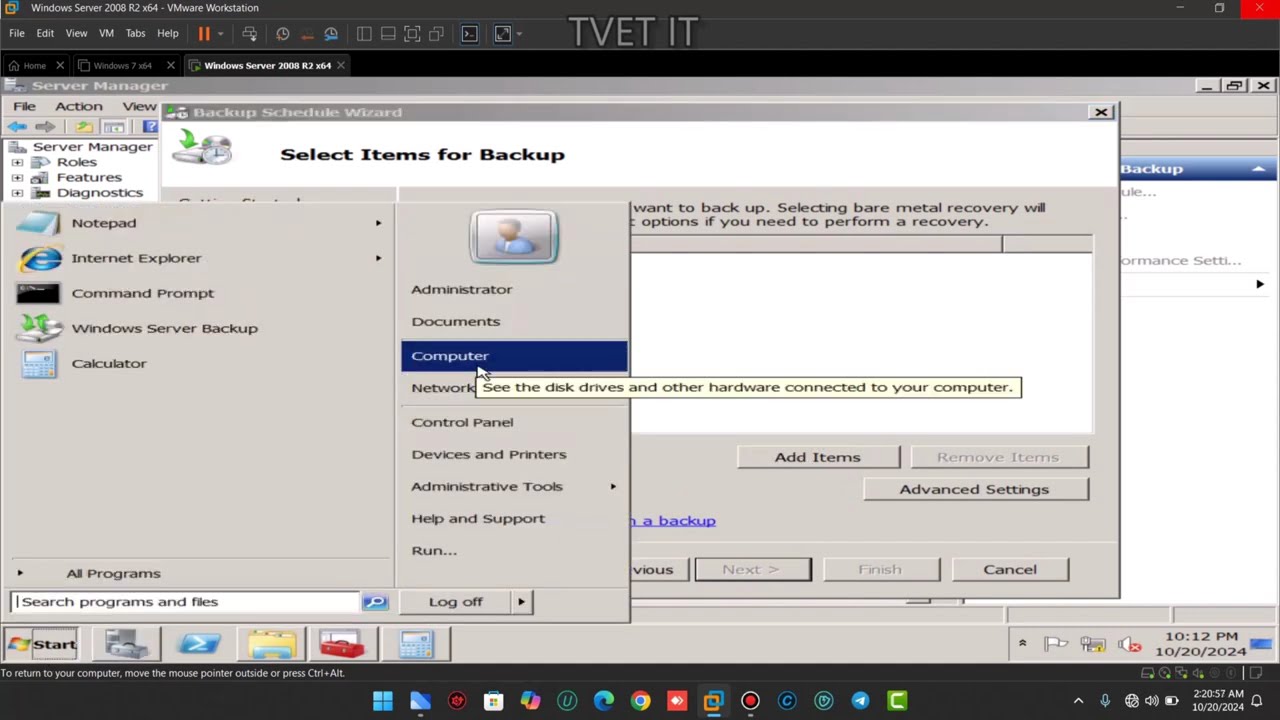The image size is (1280, 720).
Task: Open VMware snapshot manager icon
Action: (331, 33)
